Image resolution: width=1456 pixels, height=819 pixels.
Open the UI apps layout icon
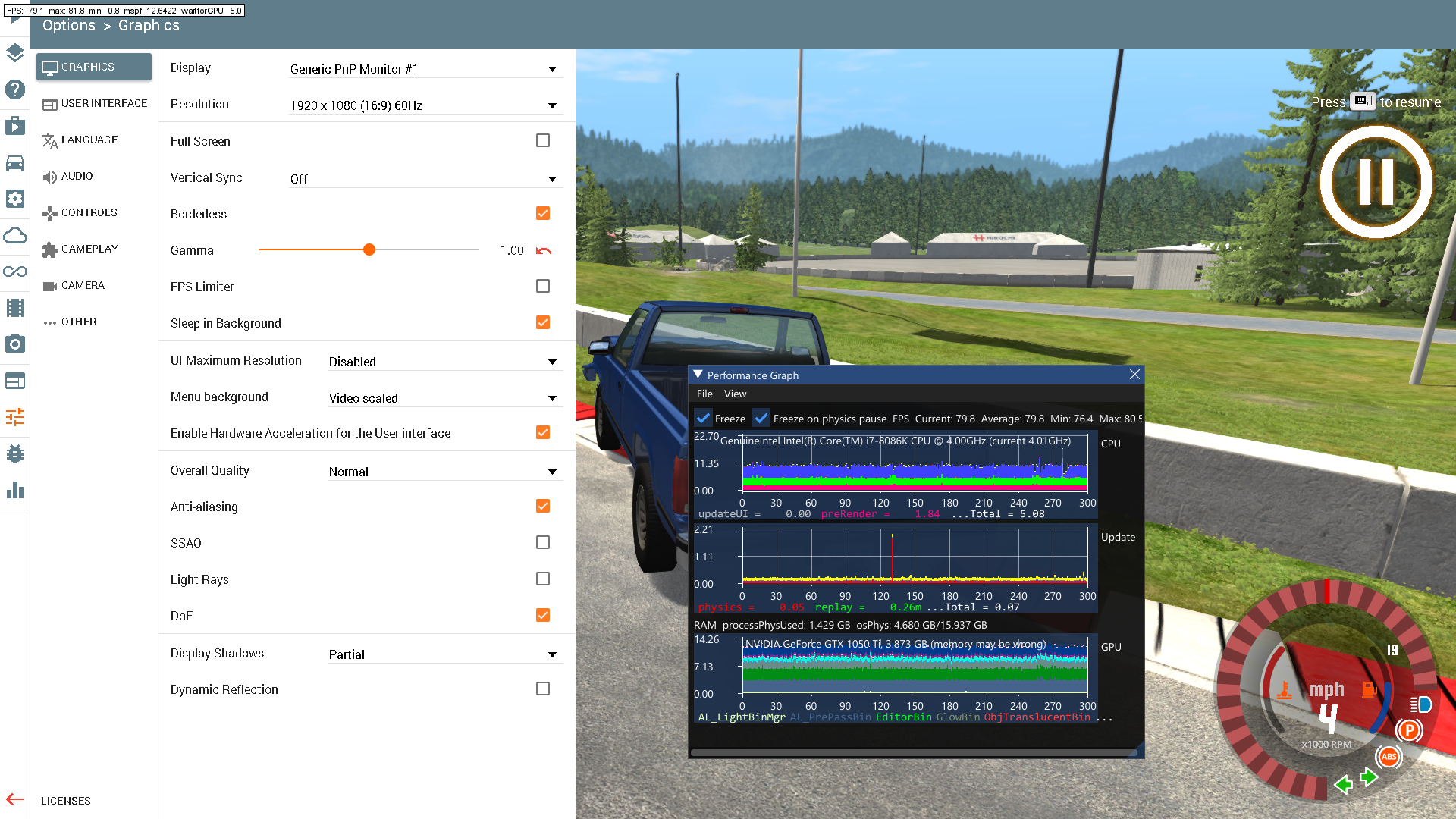pyautogui.click(x=15, y=381)
